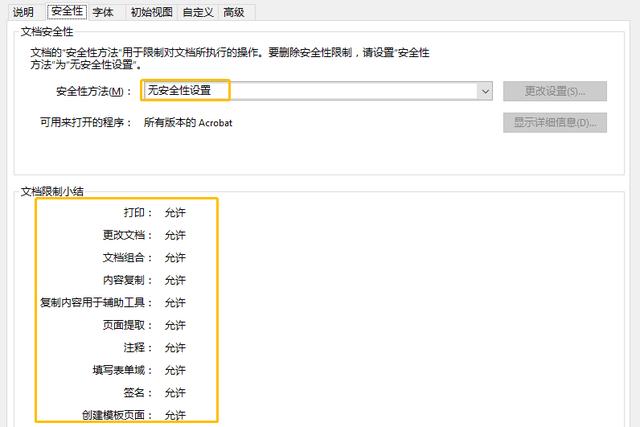This screenshot has width=640, height=427.
Task: Switch to the 高级 tab
Action: [x=234, y=12]
